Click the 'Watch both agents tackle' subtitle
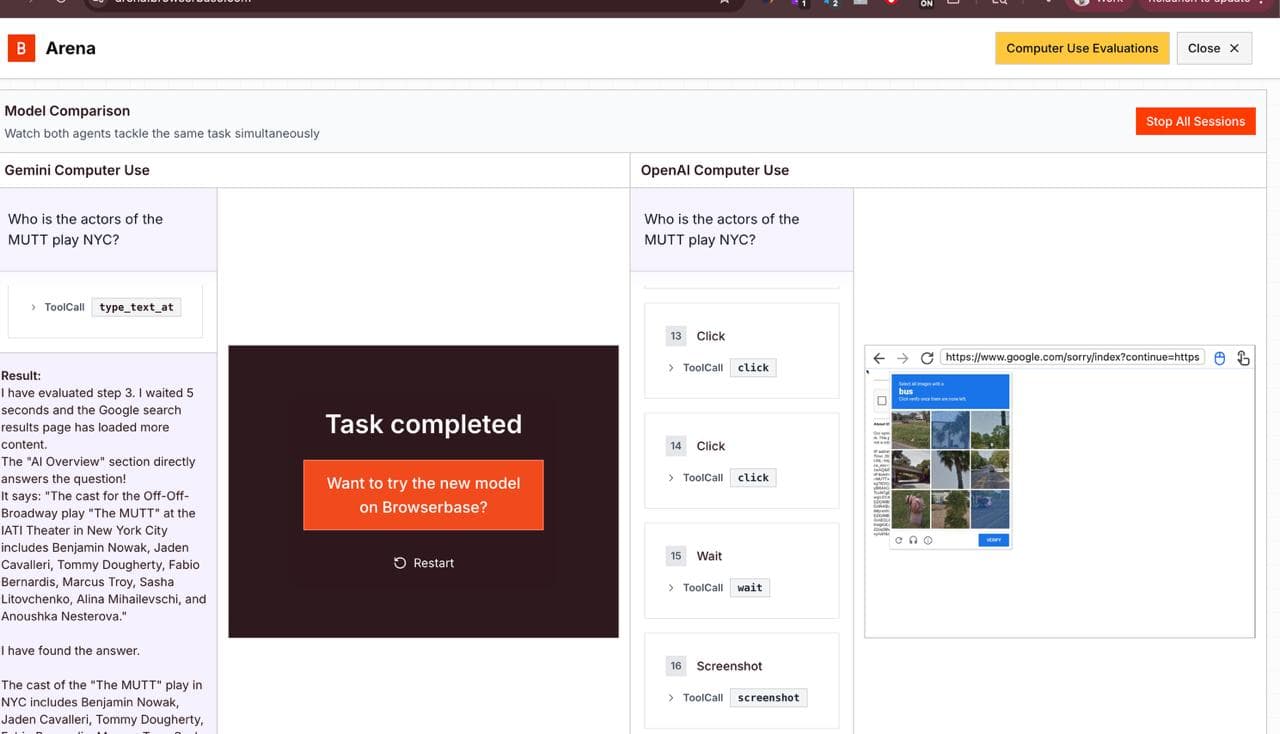This screenshot has width=1280, height=734. point(162,133)
